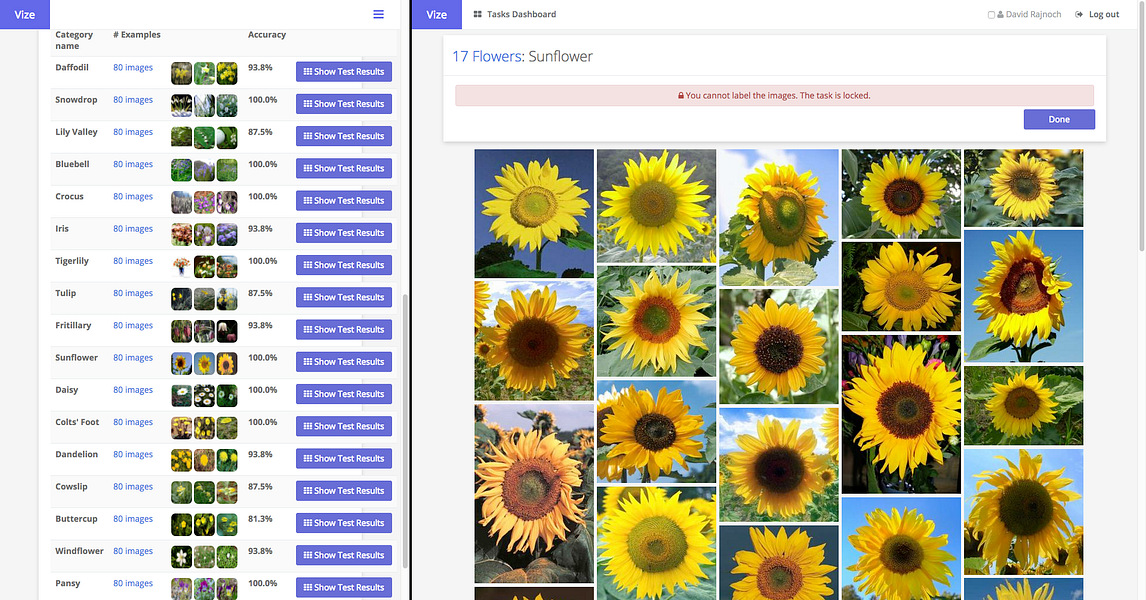Viewport: 1146px width, 600px height.
Task: Show Test Results for Sunflower
Action: point(344,362)
